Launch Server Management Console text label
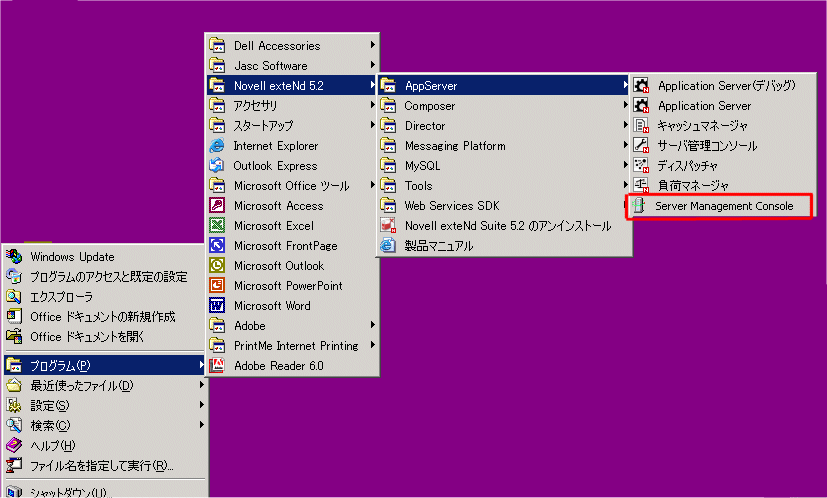The height and width of the screenshot is (498, 827). click(724, 206)
